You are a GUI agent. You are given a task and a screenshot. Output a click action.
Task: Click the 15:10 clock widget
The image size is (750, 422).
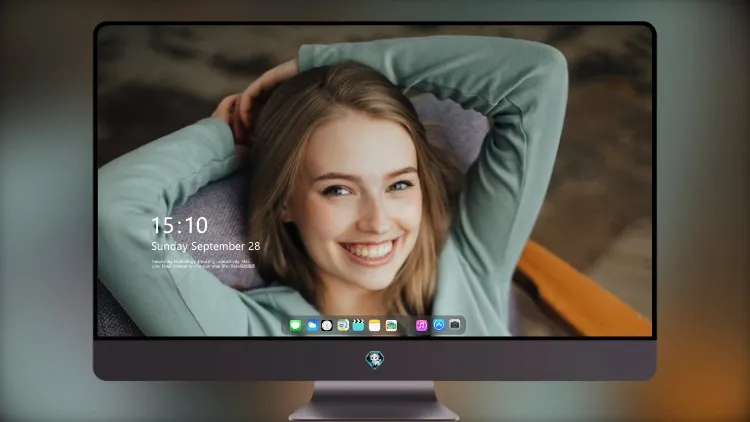pyautogui.click(x=180, y=225)
